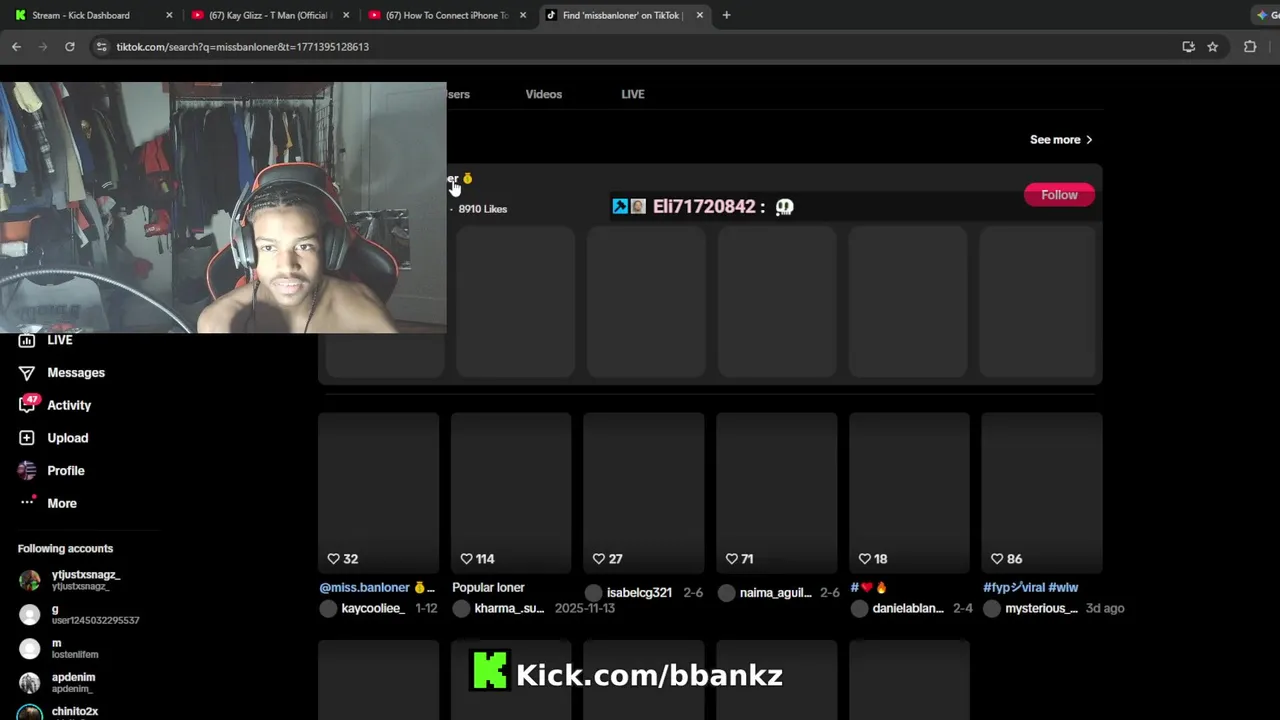Open lostenlifem in Following accounts

click(x=58, y=648)
